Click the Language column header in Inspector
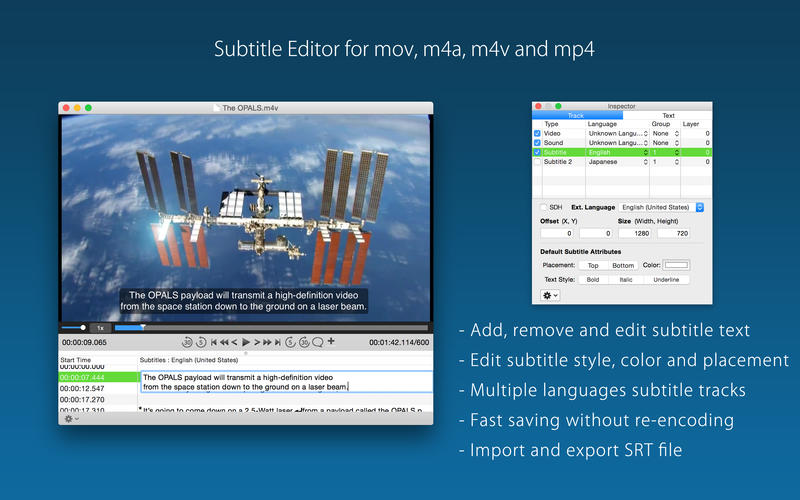 pos(602,124)
